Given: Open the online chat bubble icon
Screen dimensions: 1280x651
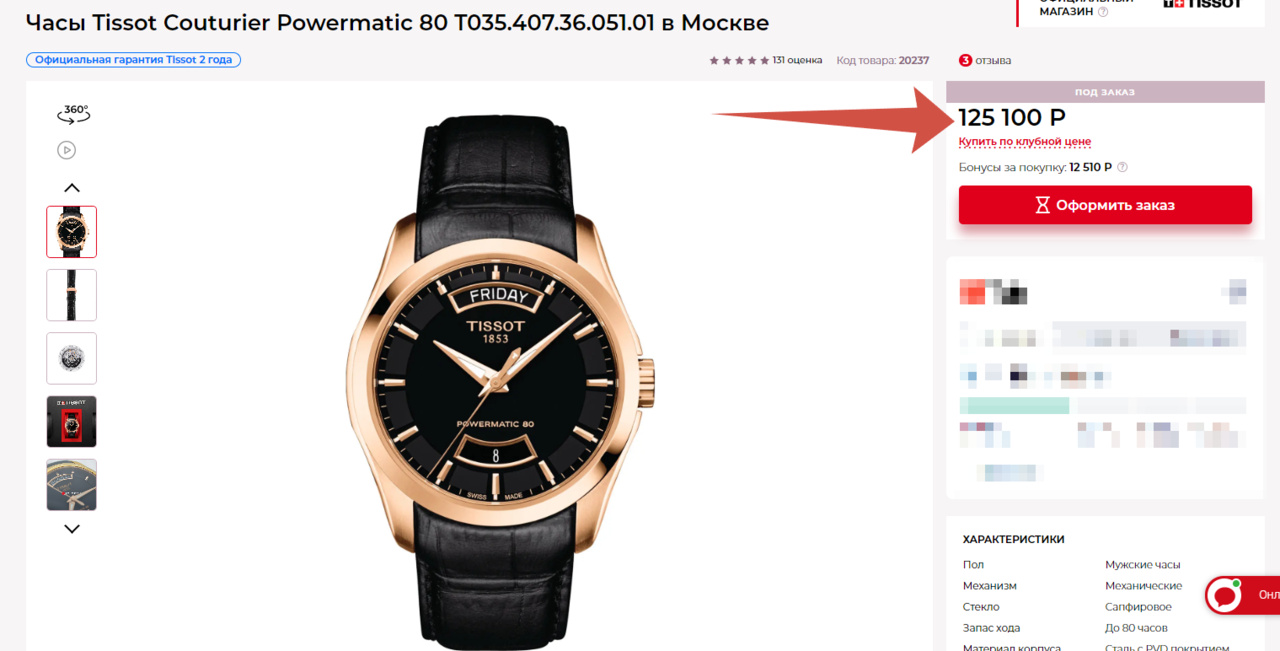Looking at the screenshot, I should (x=1224, y=595).
